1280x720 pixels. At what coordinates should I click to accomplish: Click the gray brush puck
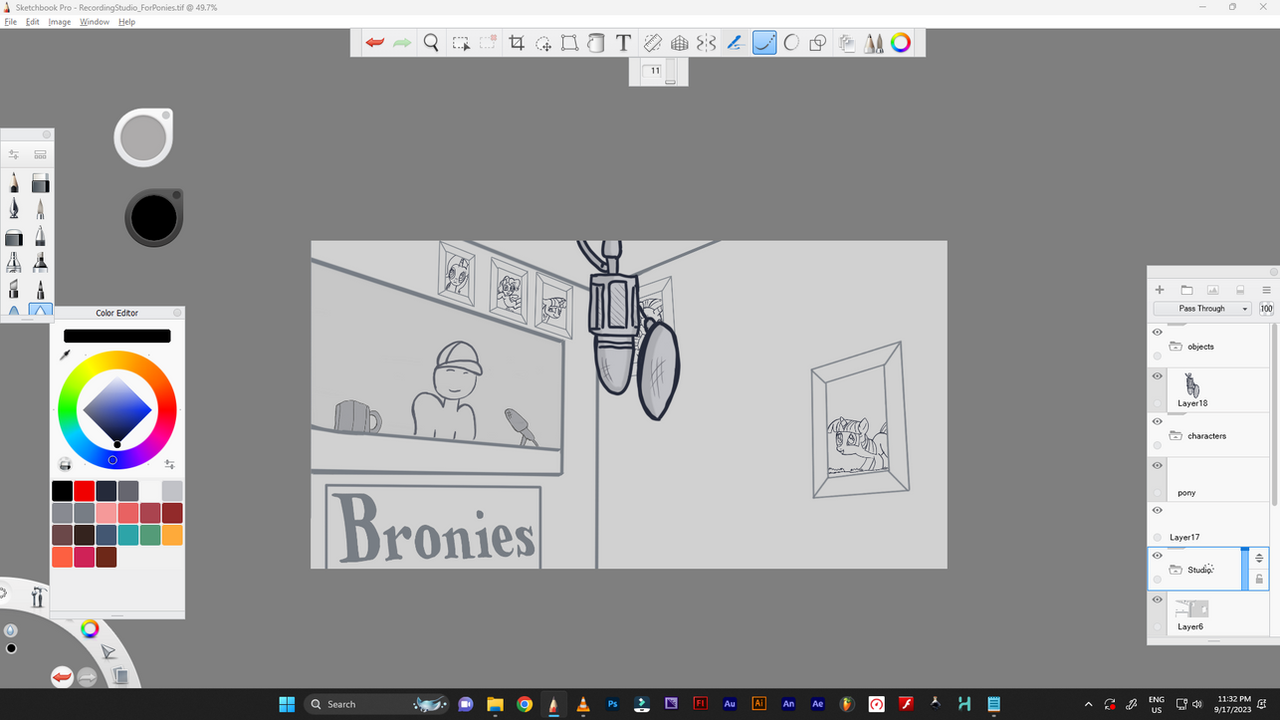(x=144, y=137)
